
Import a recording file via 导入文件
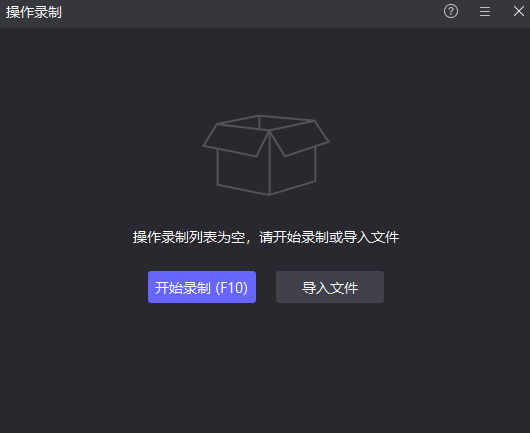(330, 287)
